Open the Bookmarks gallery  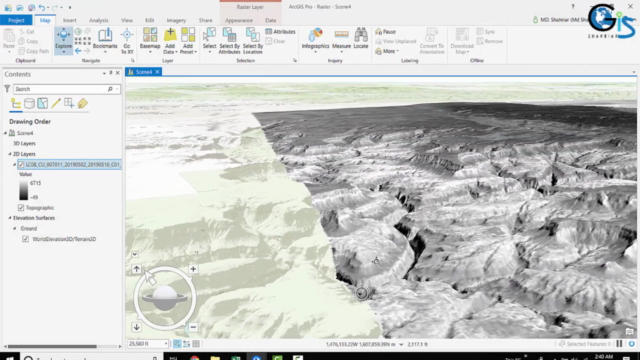[105, 40]
